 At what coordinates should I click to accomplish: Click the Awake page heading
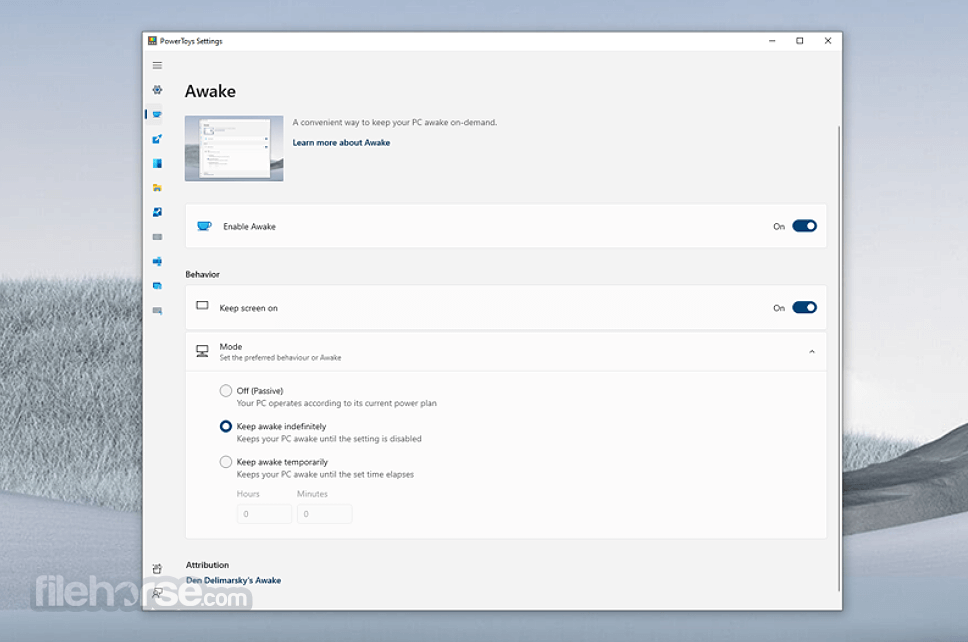[211, 91]
